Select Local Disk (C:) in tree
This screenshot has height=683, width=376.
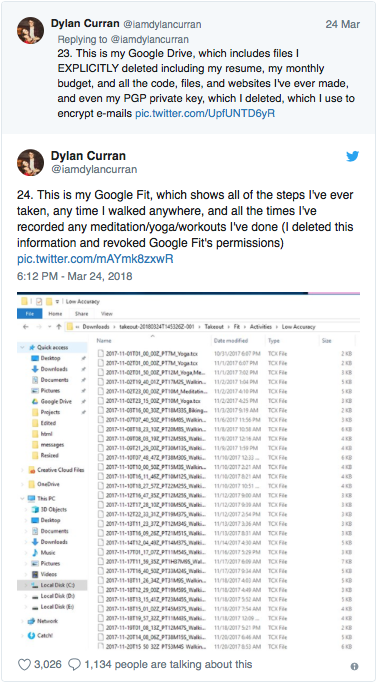click(x=52, y=585)
